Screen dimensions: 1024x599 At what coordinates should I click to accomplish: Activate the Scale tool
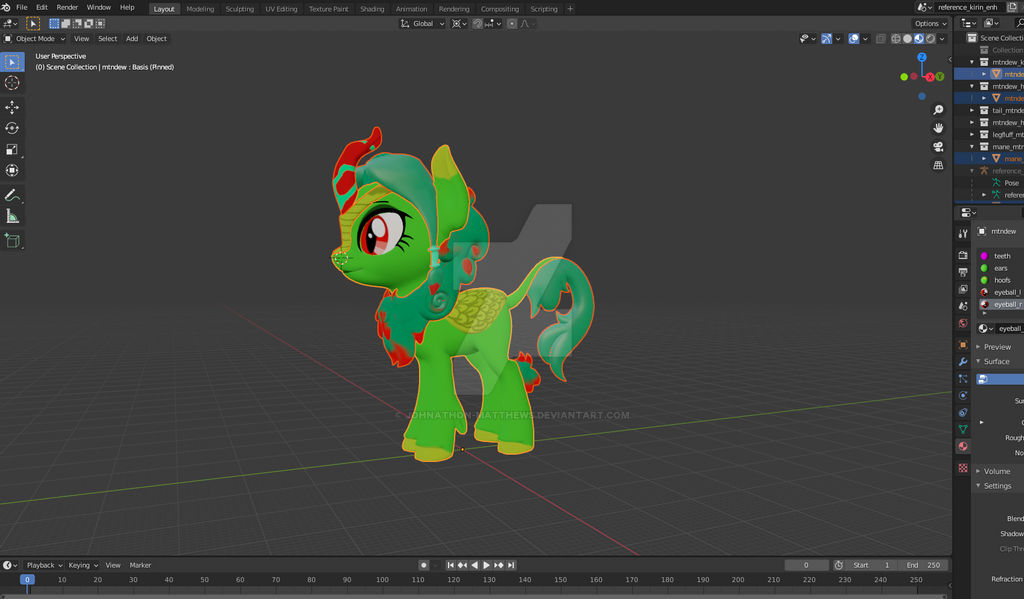point(12,149)
